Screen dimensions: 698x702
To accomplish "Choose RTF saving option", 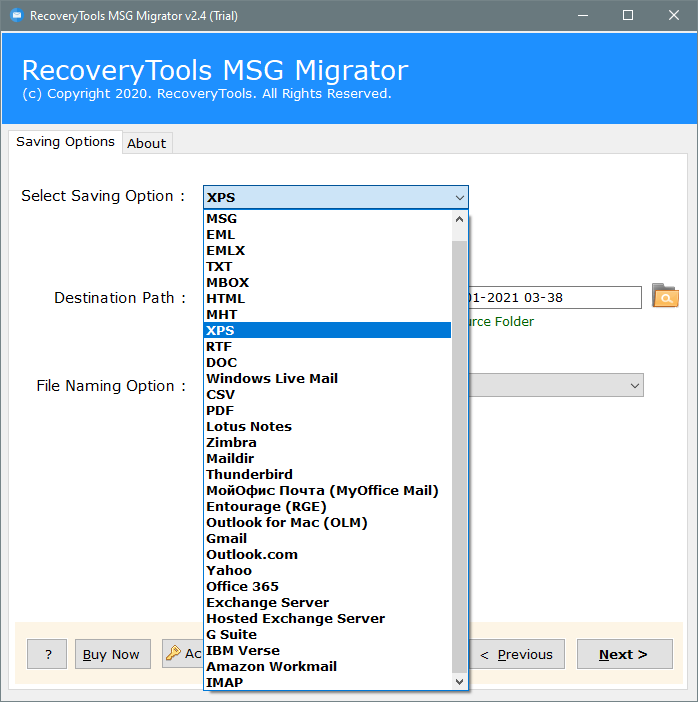I will pos(327,347).
